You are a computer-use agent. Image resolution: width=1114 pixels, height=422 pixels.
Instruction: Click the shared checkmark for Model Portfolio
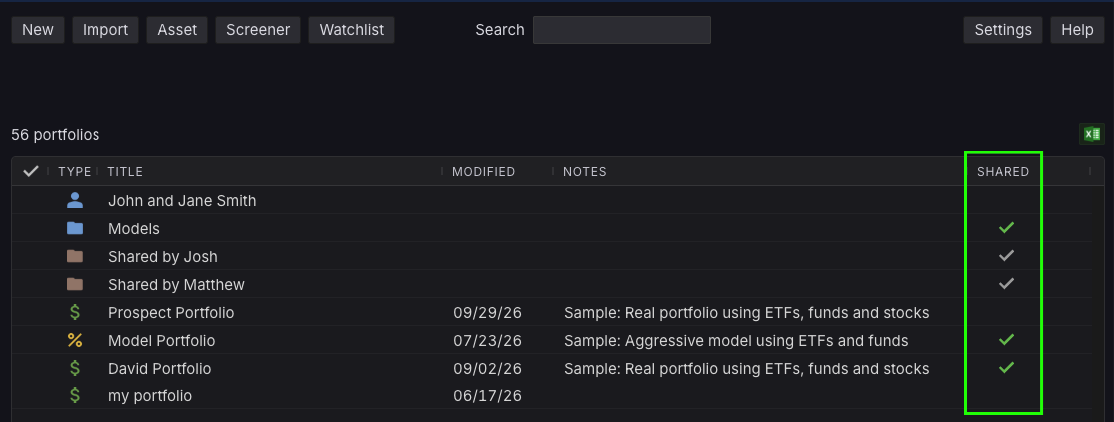[1006, 340]
